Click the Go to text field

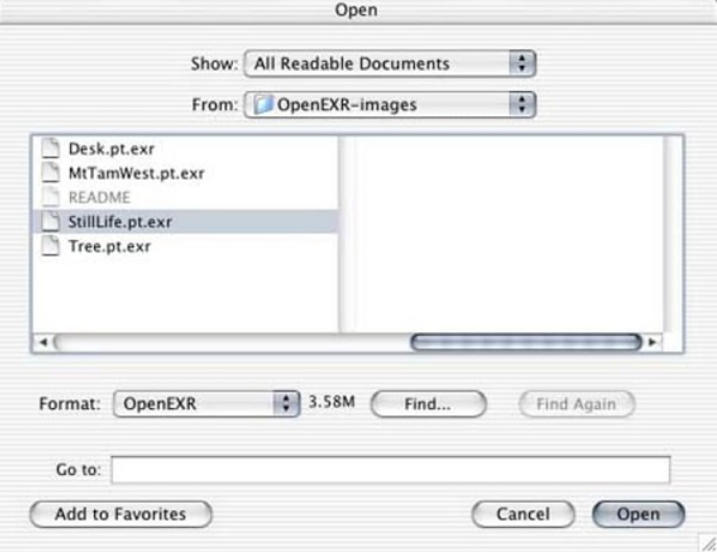pyautogui.click(x=391, y=470)
